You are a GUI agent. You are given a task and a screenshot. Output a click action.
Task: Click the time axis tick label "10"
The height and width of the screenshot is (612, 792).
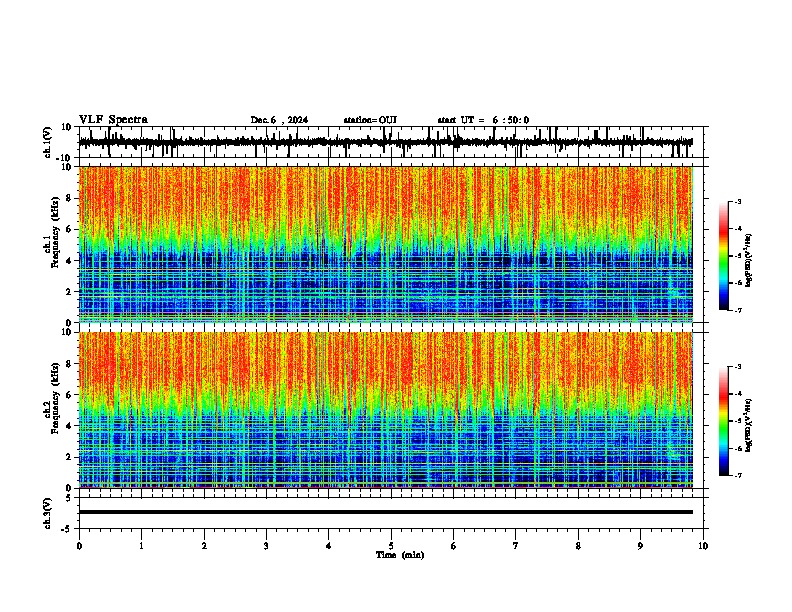click(x=703, y=546)
